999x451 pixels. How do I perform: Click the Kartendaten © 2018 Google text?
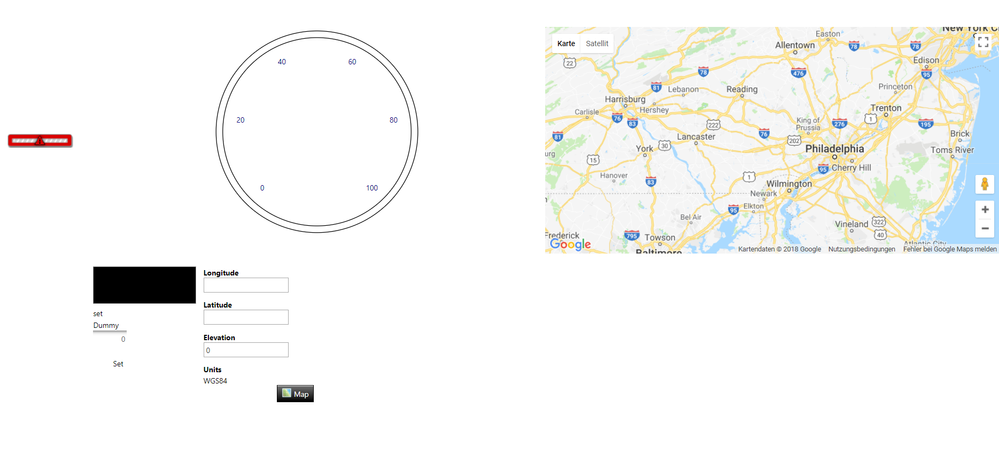pos(779,249)
